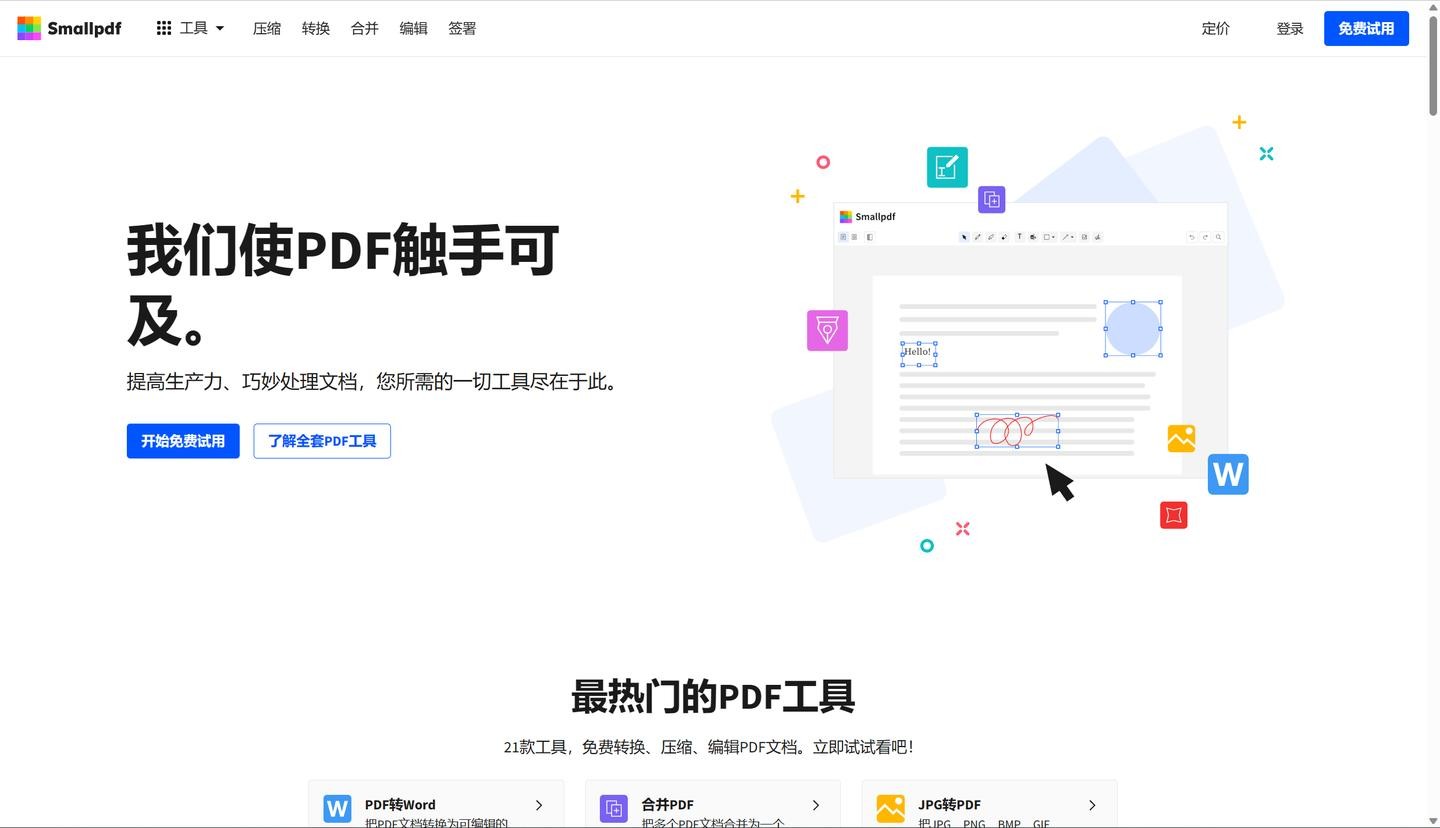Click the 登录 login link
This screenshot has height=828, width=1440.
coord(1290,28)
